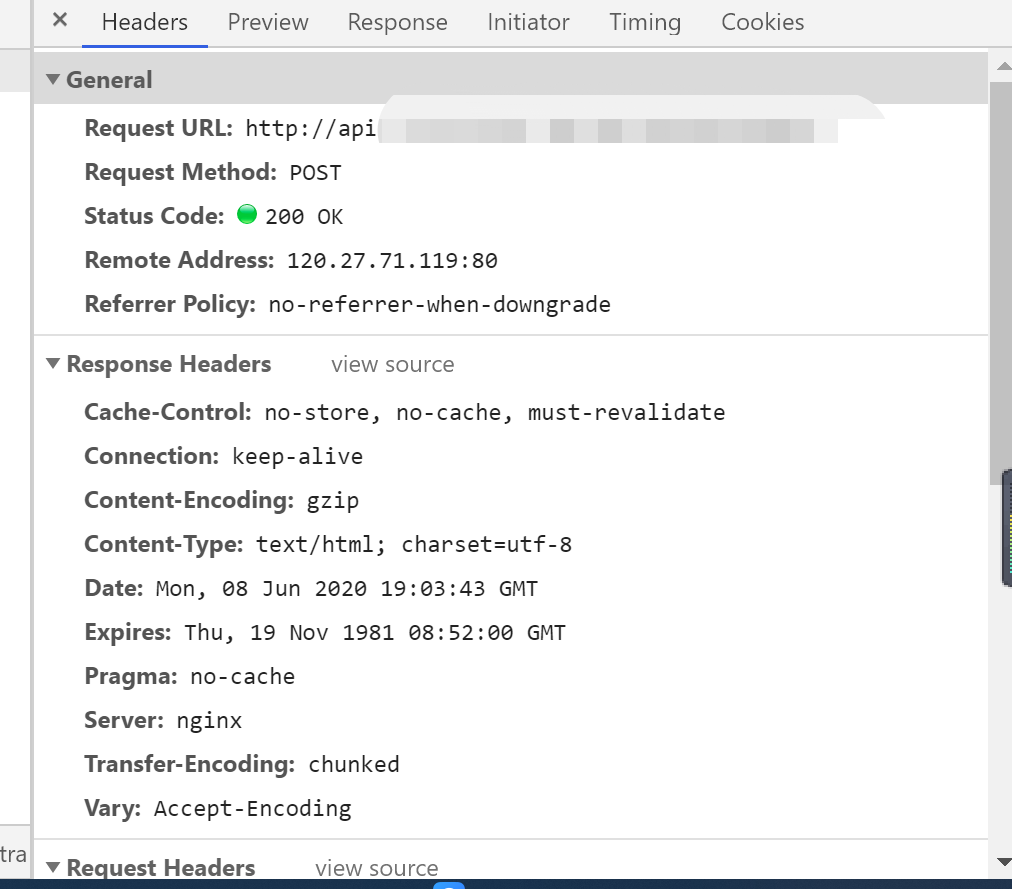The height and width of the screenshot is (889, 1012).
Task: View source of Response Headers
Action: 392,364
